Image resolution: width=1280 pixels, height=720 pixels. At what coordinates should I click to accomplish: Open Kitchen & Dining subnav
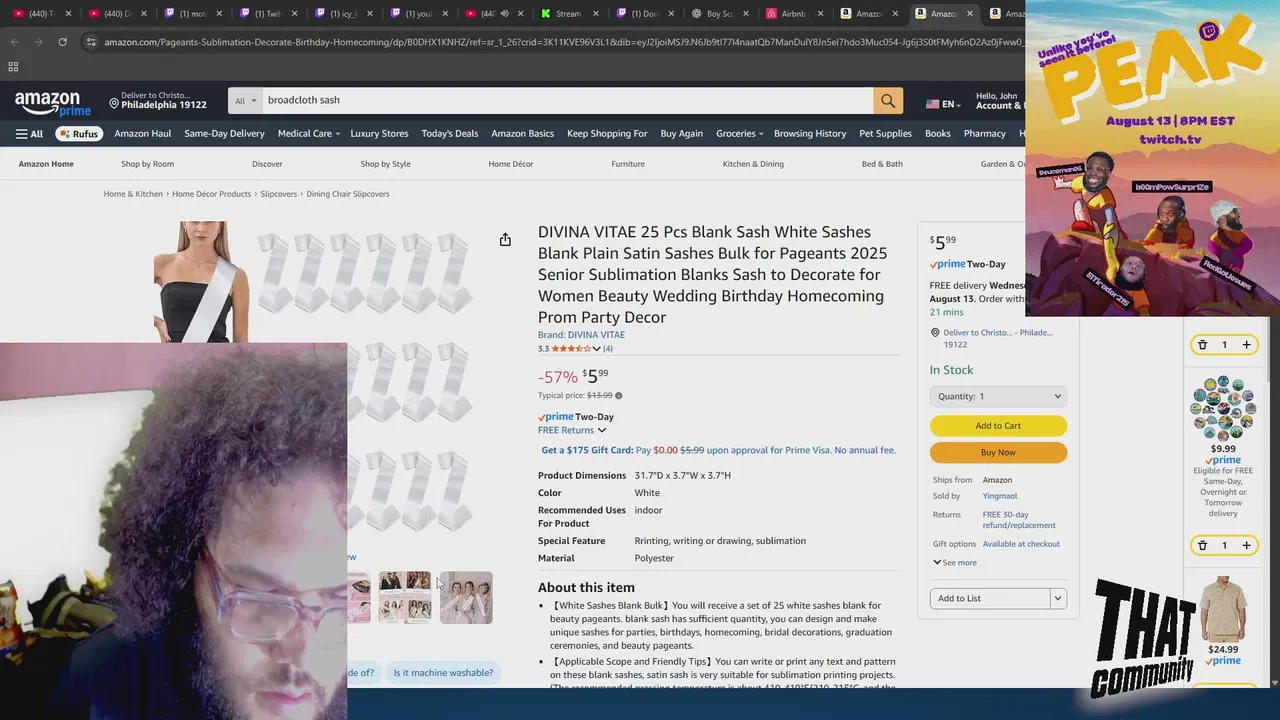(753, 164)
